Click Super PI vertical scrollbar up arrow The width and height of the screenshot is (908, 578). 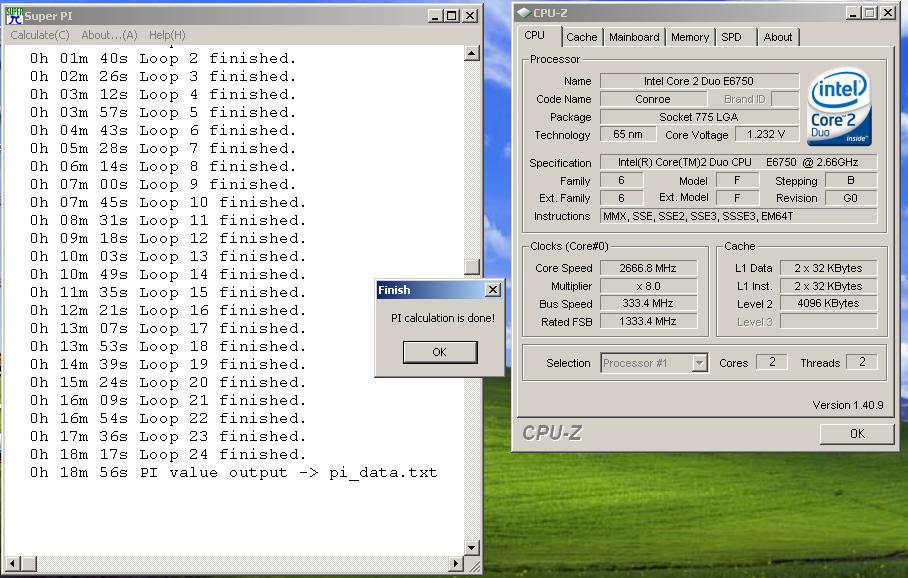tap(472, 54)
